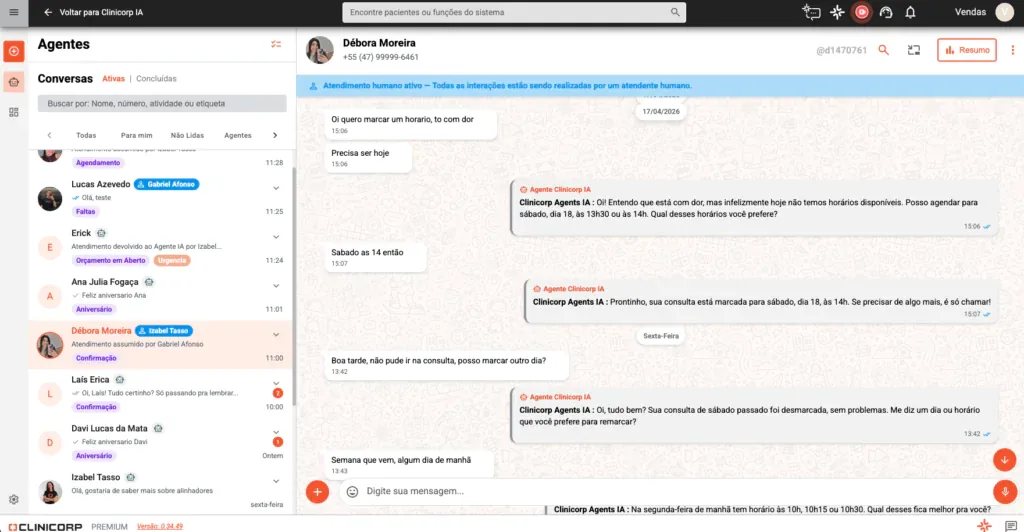This screenshot has width=1024, height=532.
Task: Open Laís Erica conversation
Action: point(161,393)
